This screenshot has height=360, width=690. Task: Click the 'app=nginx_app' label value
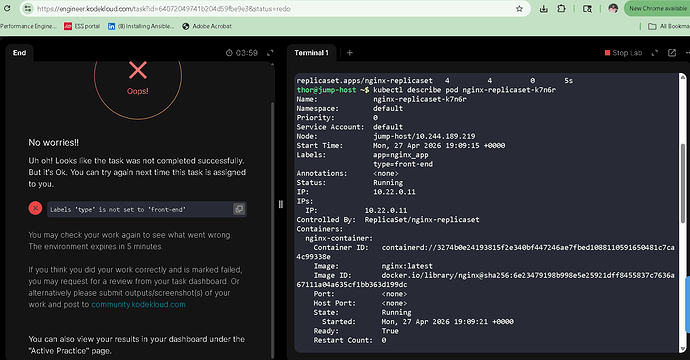(x=400, y=155)
